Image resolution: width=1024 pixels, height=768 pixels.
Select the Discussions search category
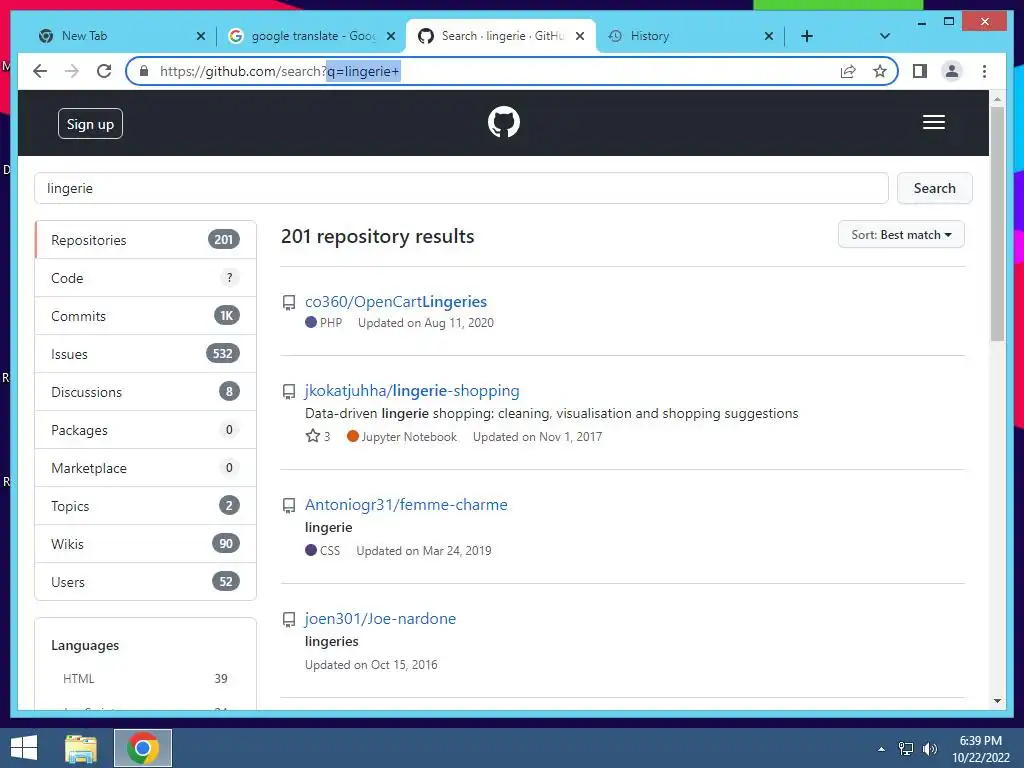(146, 392)
